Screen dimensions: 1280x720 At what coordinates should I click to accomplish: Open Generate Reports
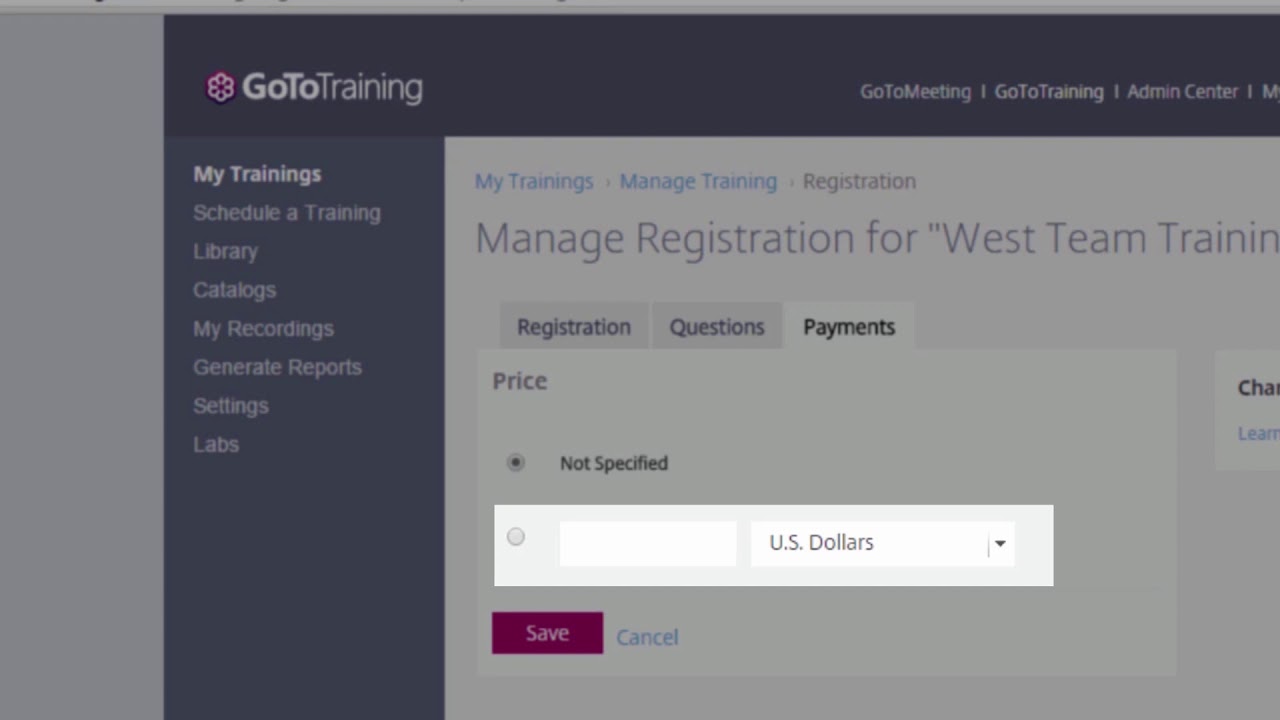click(277, 367)
